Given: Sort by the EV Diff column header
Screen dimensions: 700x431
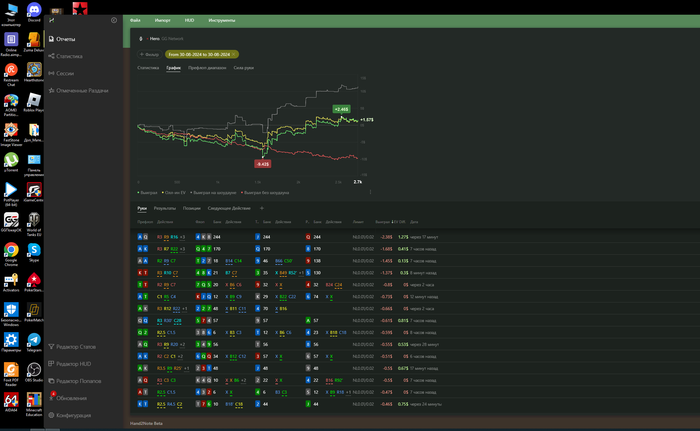Looking at the screenshot, I should click(399, 222).
